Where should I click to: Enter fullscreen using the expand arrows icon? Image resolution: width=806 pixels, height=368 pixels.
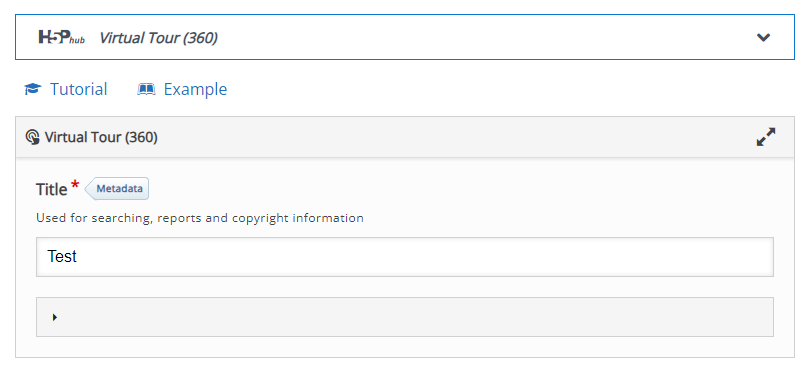(766, 137)
